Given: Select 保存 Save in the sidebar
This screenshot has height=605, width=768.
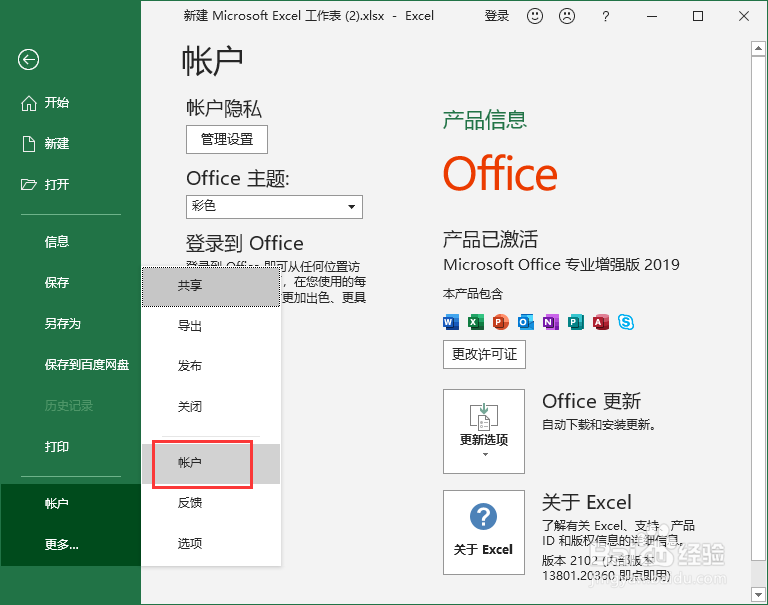Looking at the screenshot, I should pyautogui.click(x=57, y=283).
